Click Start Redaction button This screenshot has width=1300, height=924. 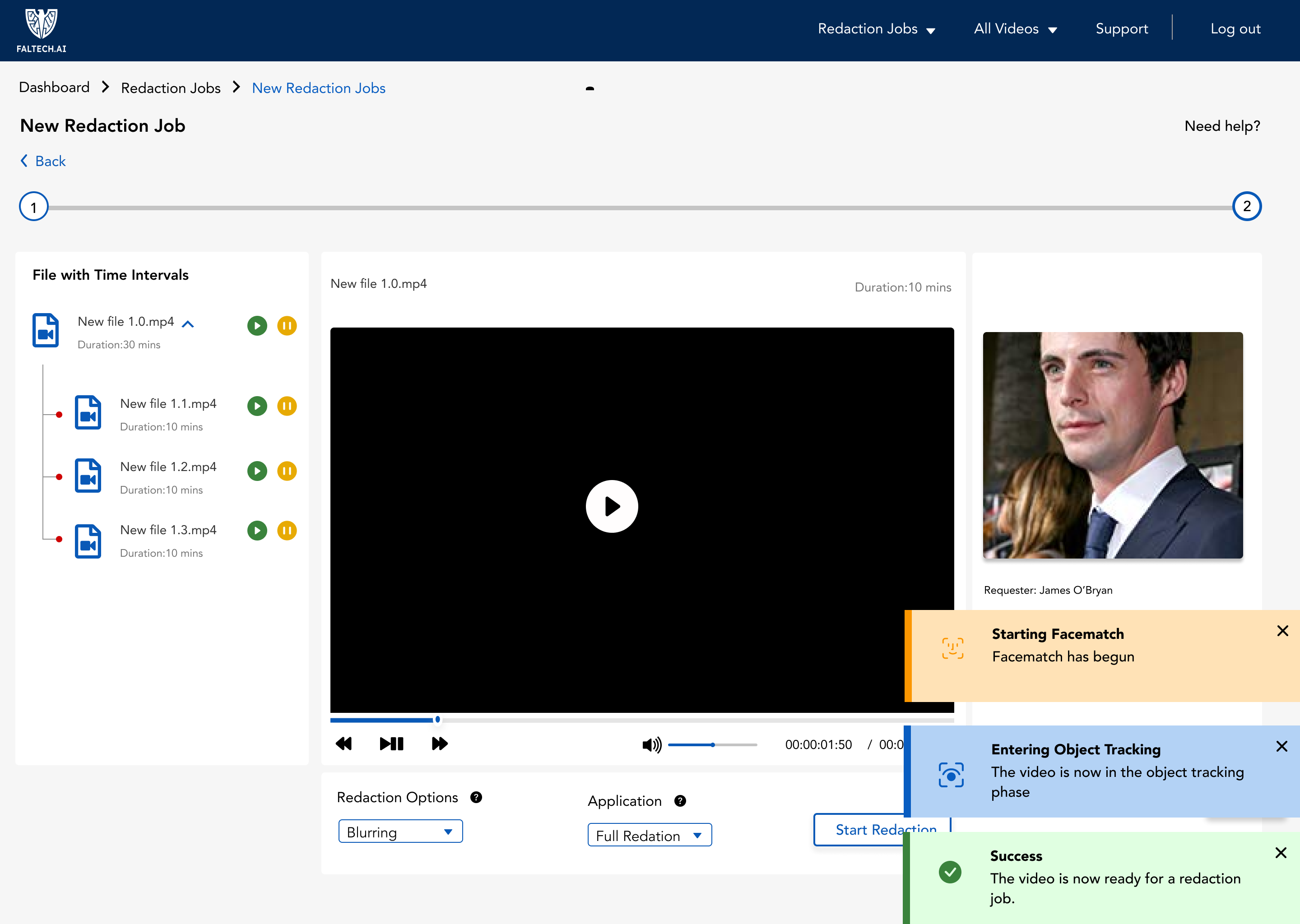(859, 830)
